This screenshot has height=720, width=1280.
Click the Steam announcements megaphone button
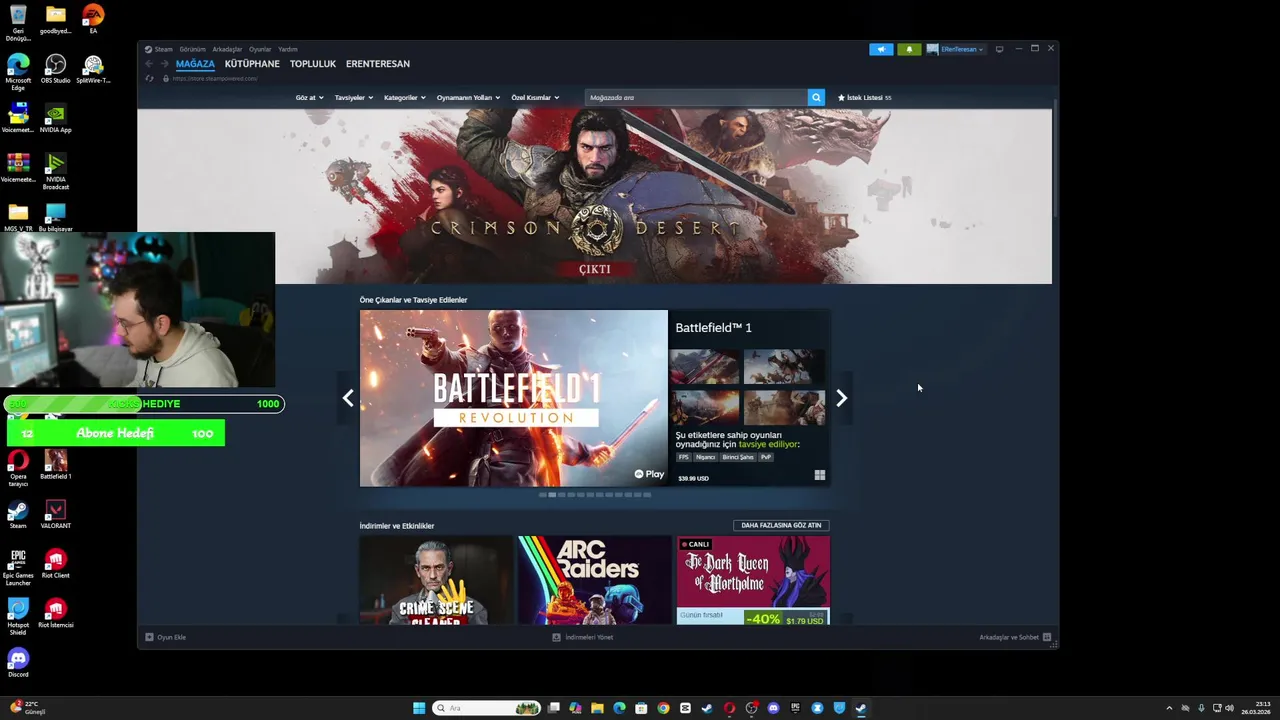881,49
